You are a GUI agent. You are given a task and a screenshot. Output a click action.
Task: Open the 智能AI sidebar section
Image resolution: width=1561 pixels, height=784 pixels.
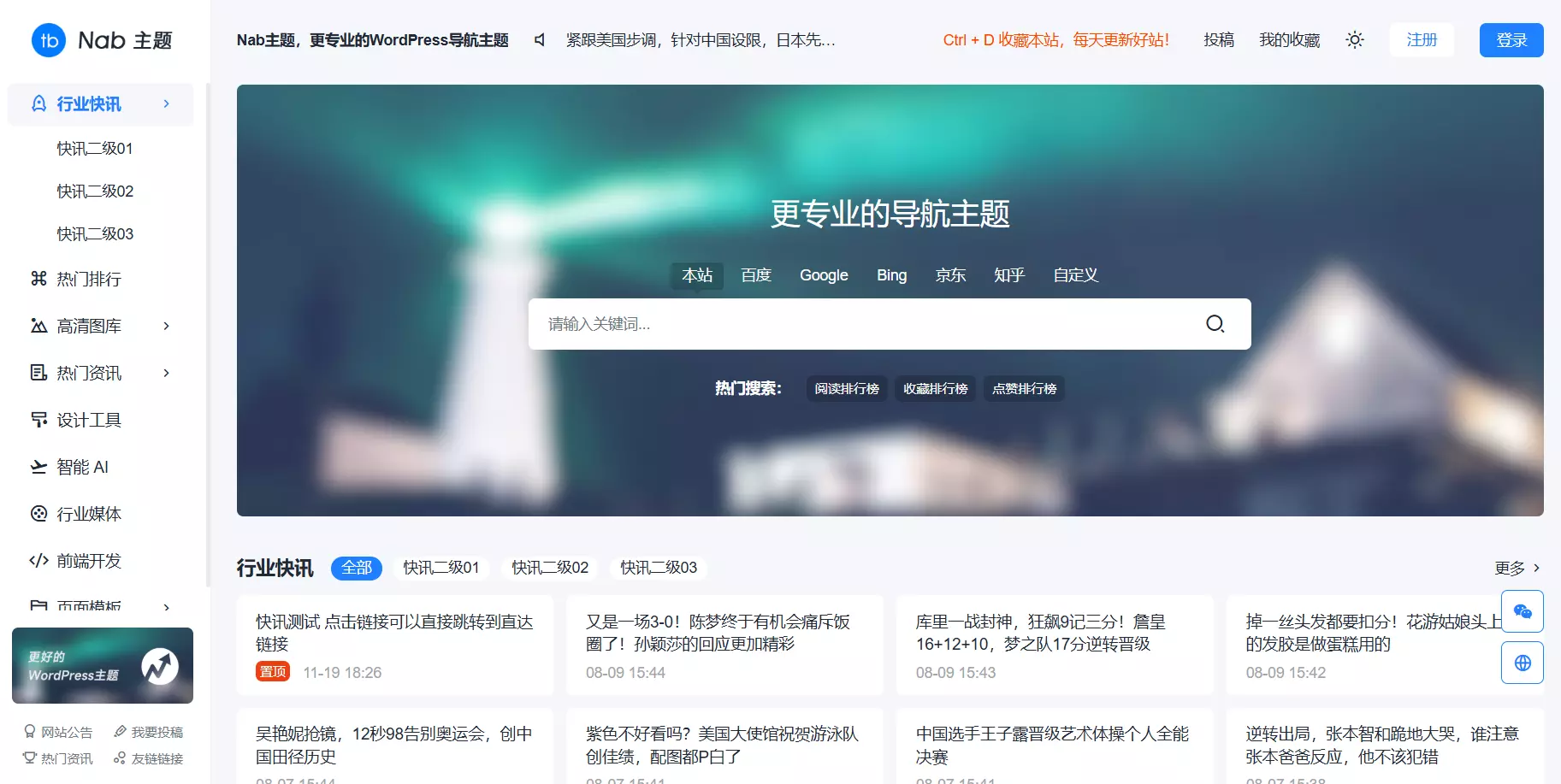(x=83, y=467)
